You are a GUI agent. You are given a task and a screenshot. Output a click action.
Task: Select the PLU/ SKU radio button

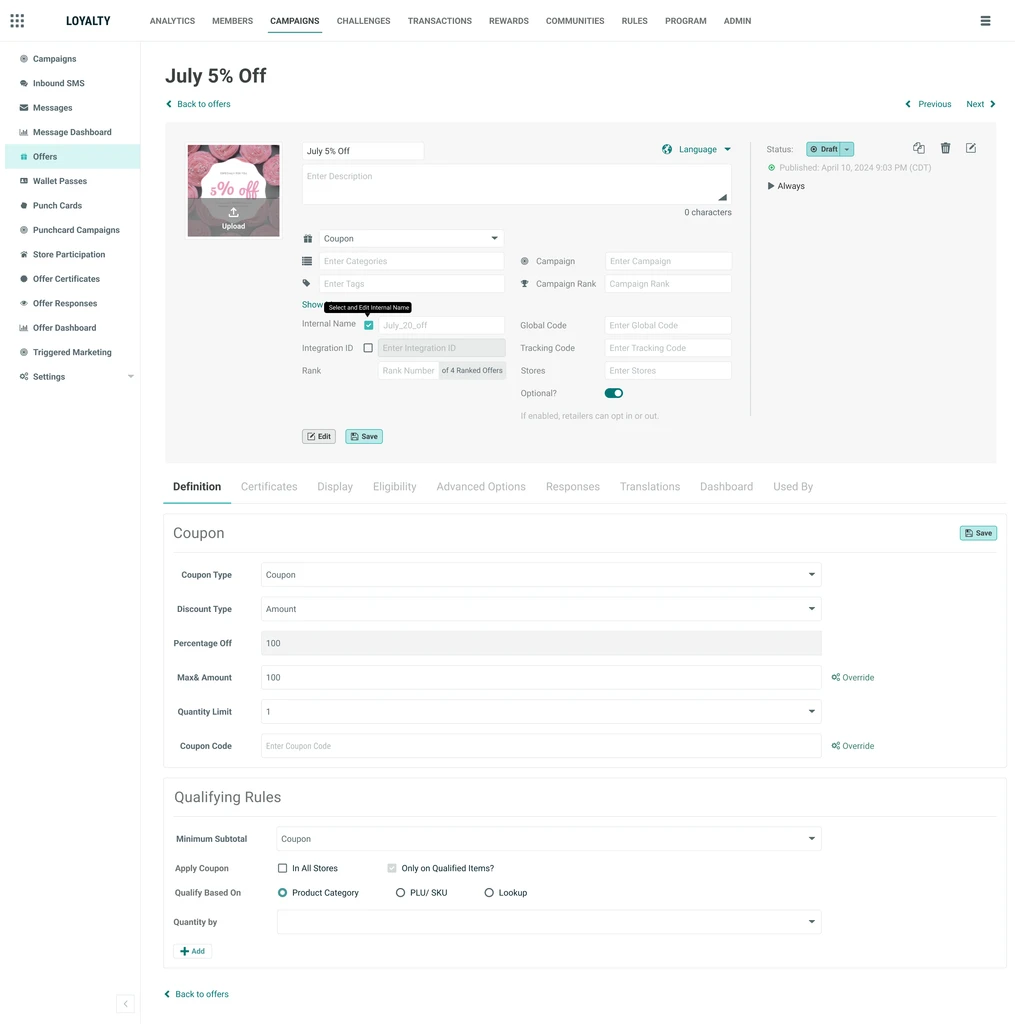tap(400, 893)
